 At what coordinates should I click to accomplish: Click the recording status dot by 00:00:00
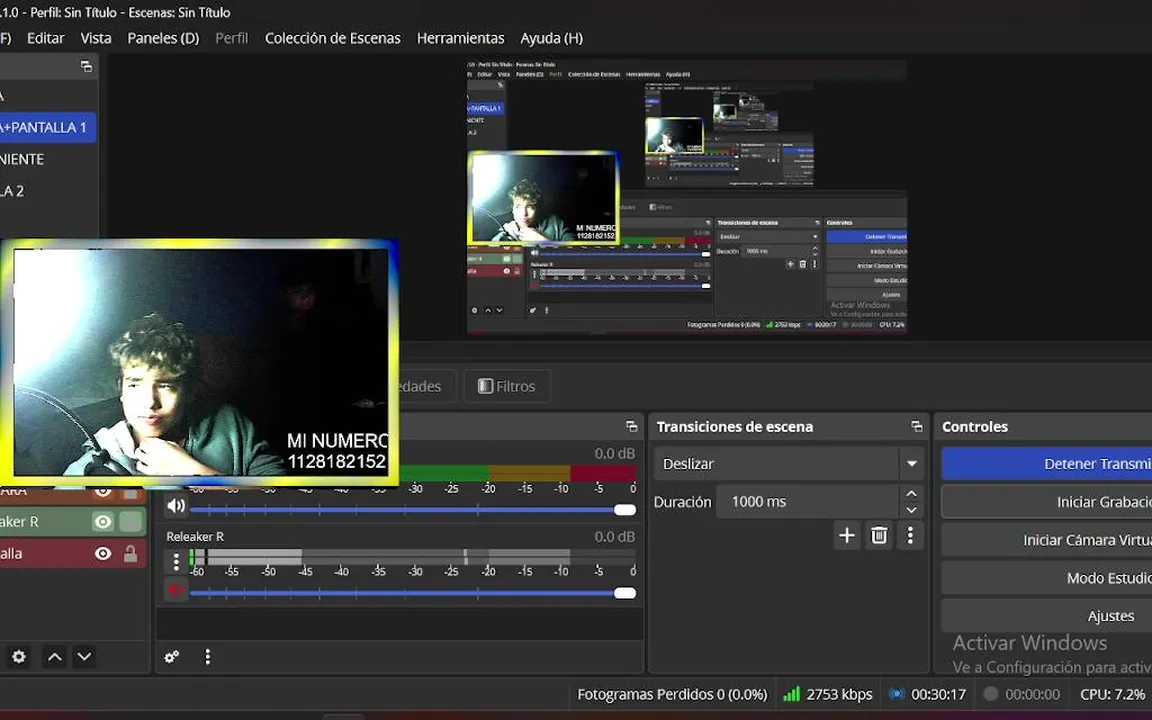990,694
